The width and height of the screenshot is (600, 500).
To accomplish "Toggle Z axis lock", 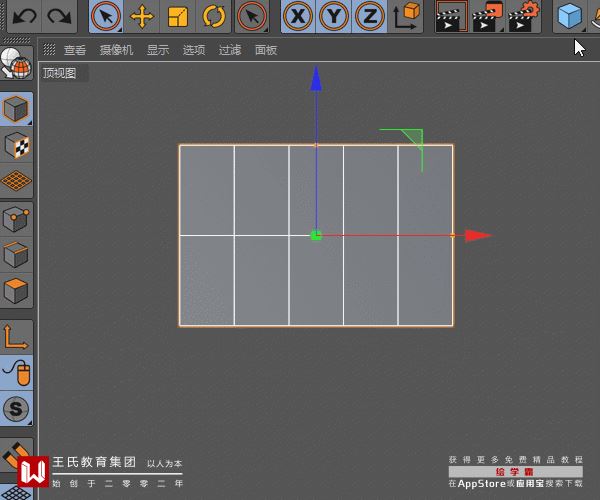I will pyautogui.click(x=370, y=16).
